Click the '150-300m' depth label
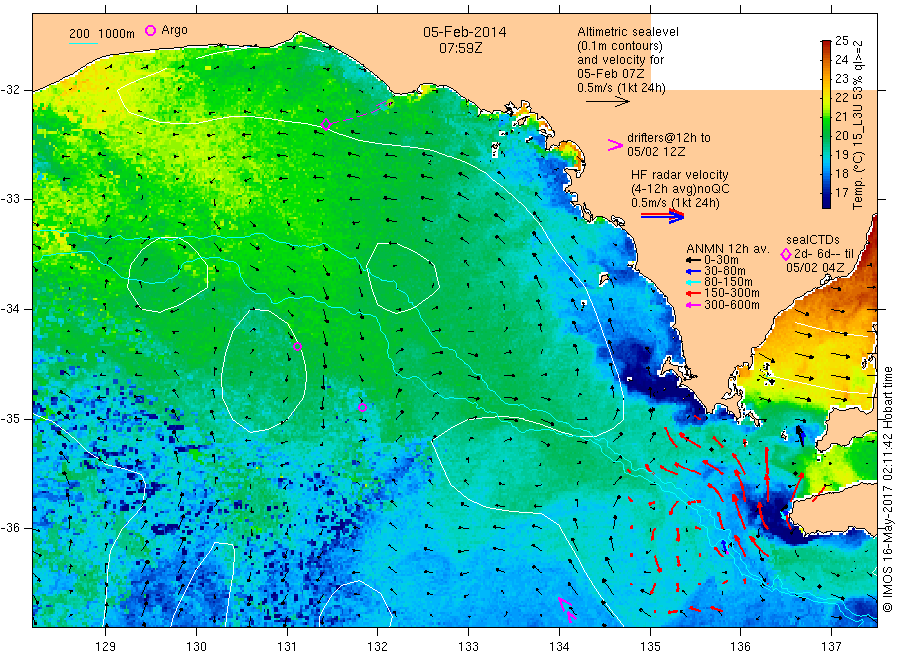 (731, 293)
